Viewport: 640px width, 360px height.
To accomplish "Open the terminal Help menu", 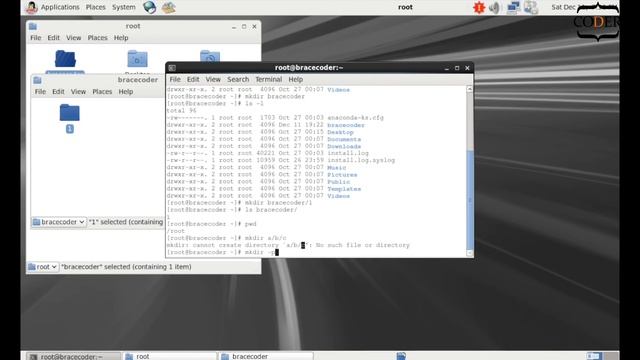I will pyautogui.click(x=296, y=80).
